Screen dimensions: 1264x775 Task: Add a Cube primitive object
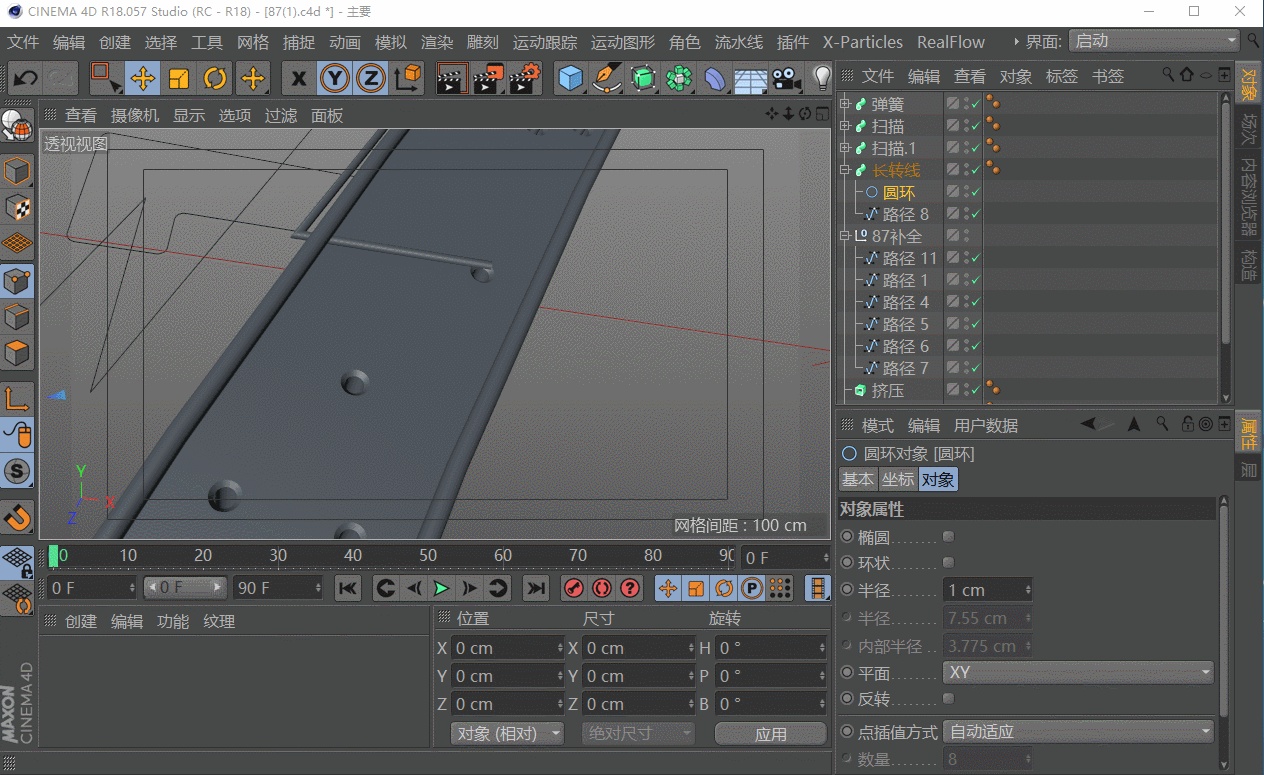[570, 78]
